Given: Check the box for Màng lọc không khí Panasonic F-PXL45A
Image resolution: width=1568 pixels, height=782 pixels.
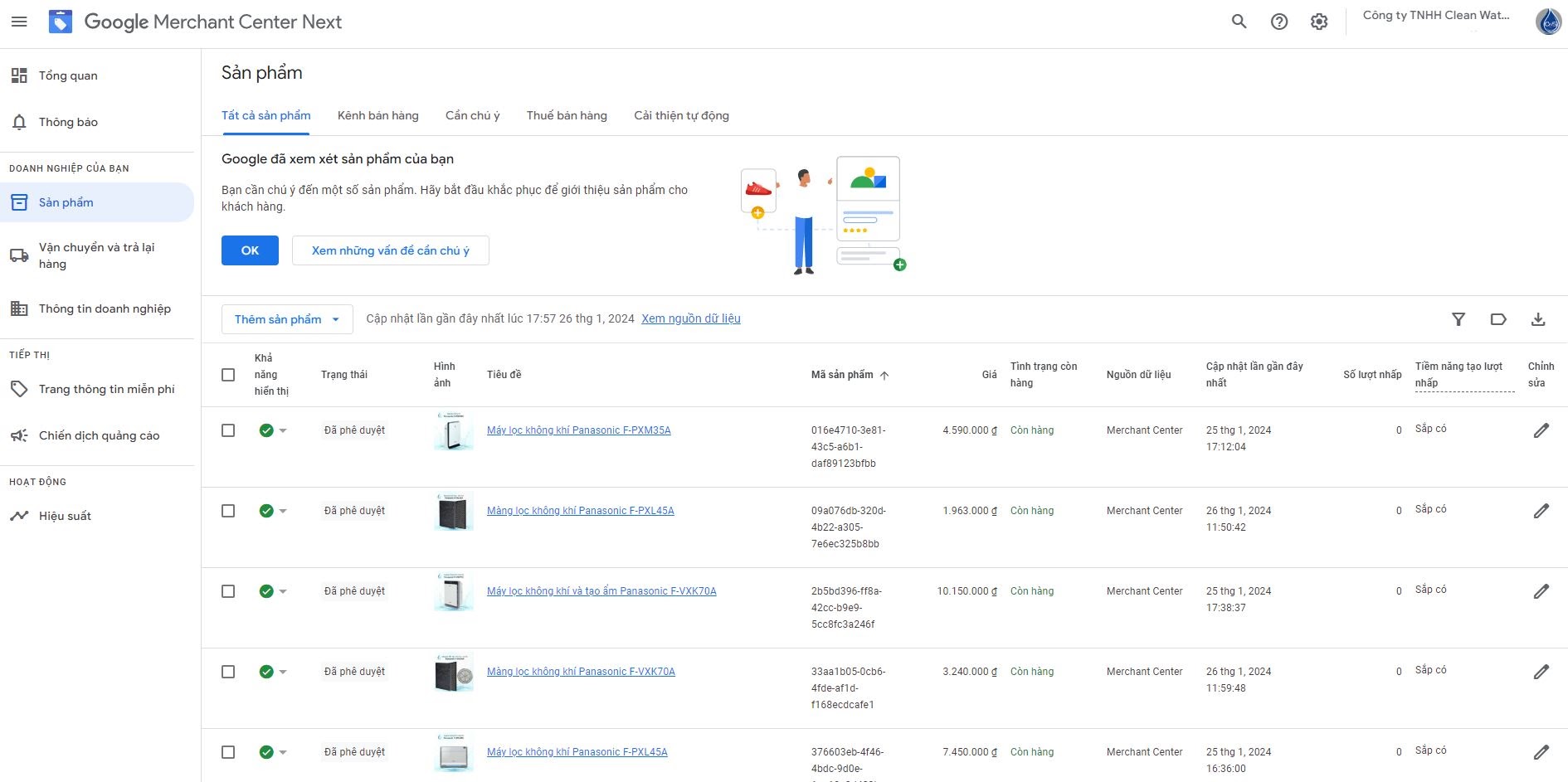Looking at the screenshot, I should click(x=229, y=511).
